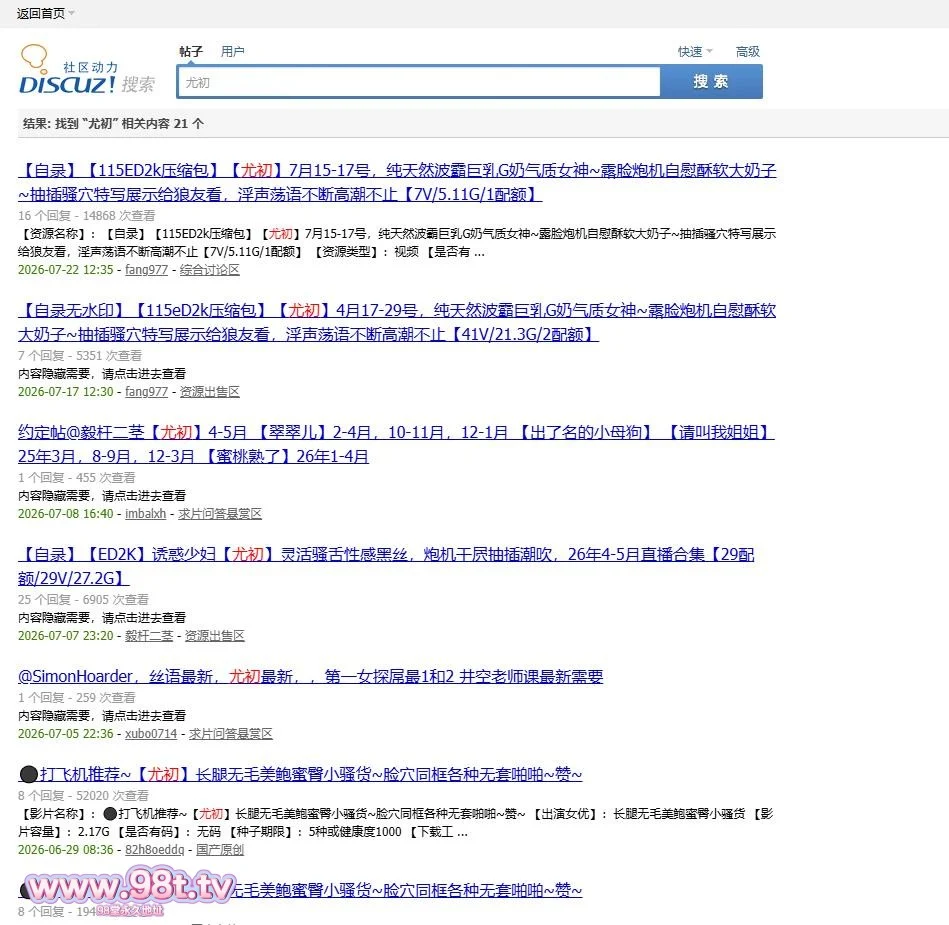Click the 搜索 button
Image resolution: width=949 pixels, height=925 pixels.
pos(711,82)
